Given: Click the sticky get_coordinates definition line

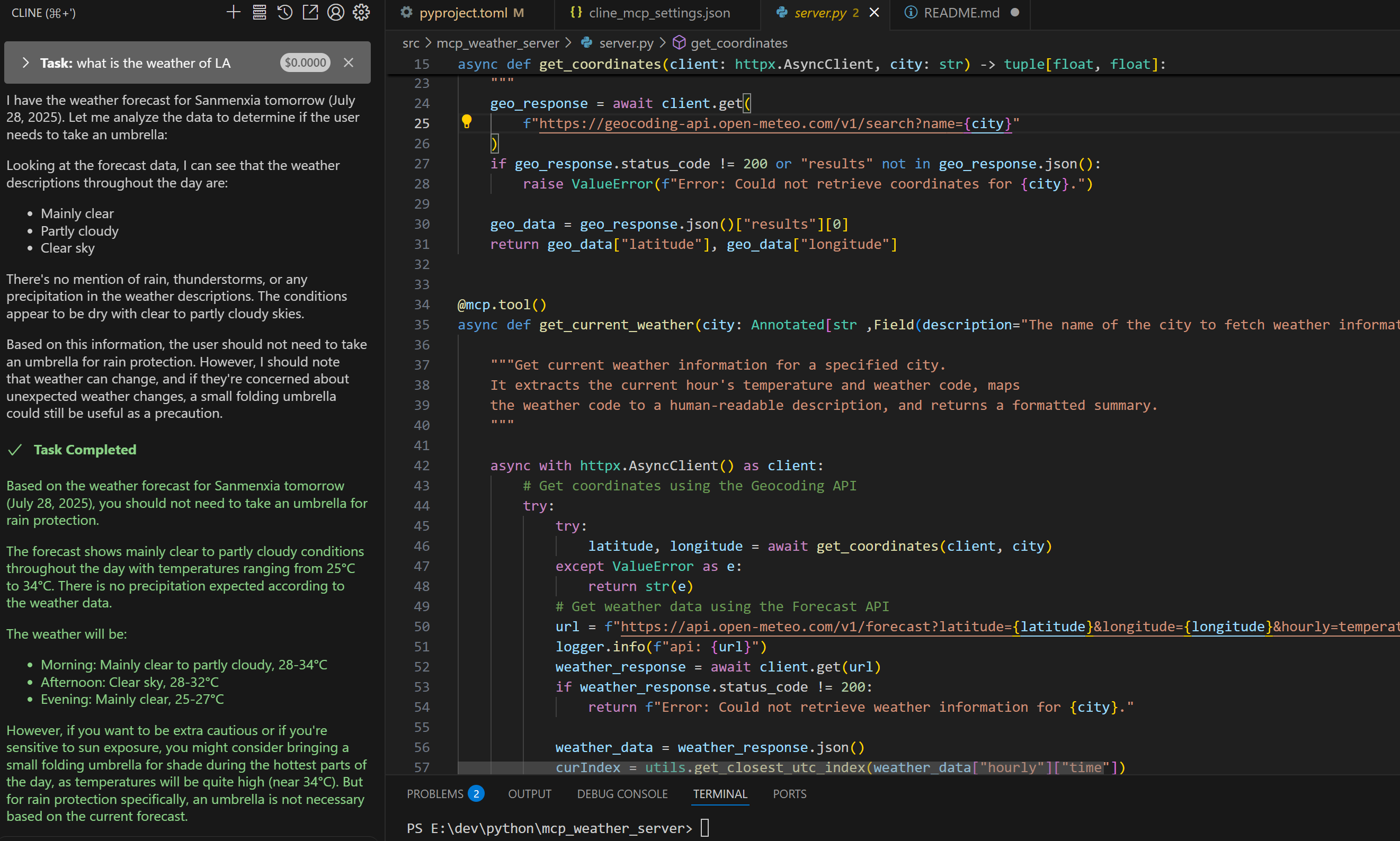Looking at the screenshot, I should [812, 64].
